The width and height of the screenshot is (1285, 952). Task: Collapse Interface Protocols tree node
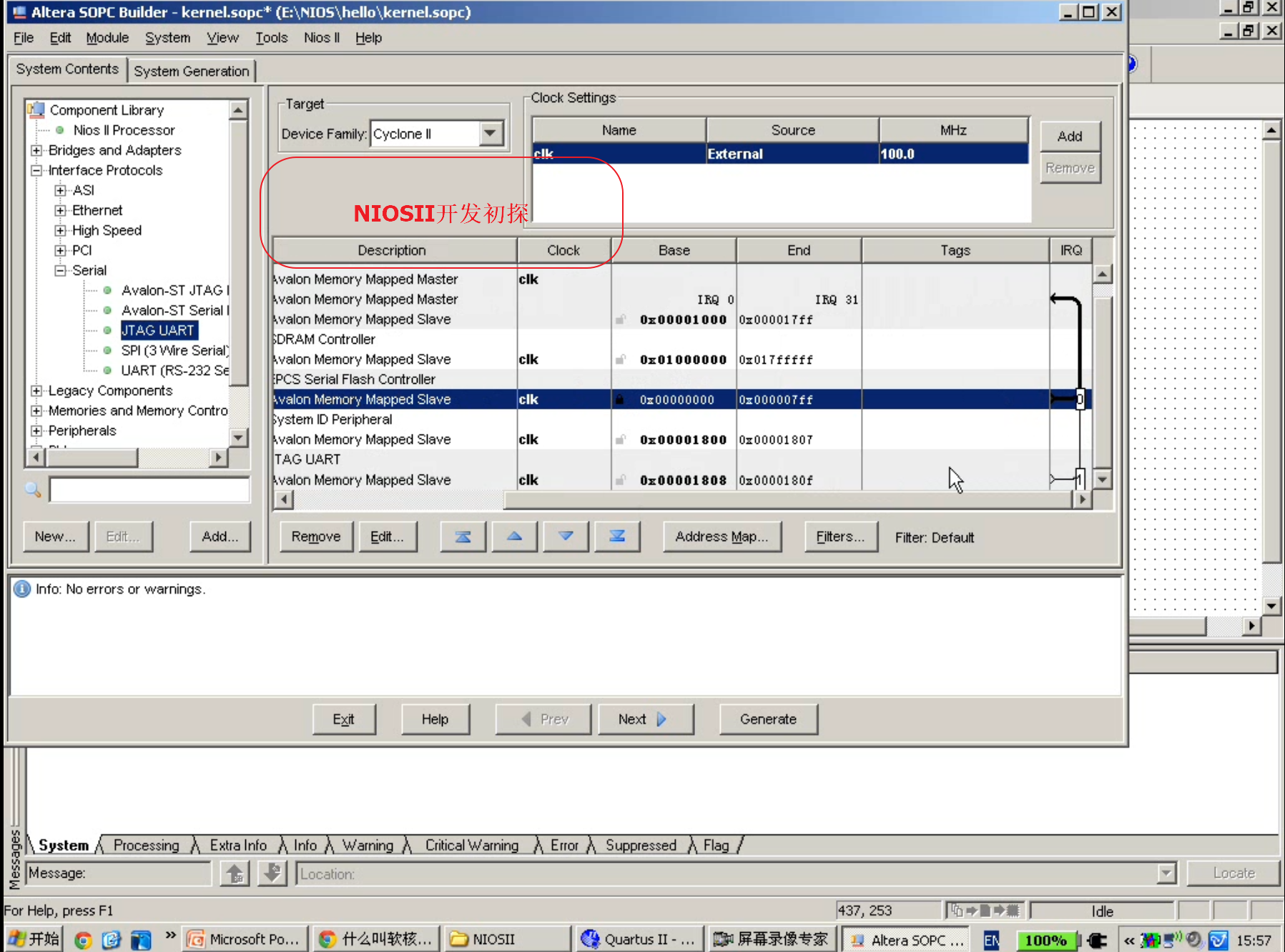(x=36, y=170)
